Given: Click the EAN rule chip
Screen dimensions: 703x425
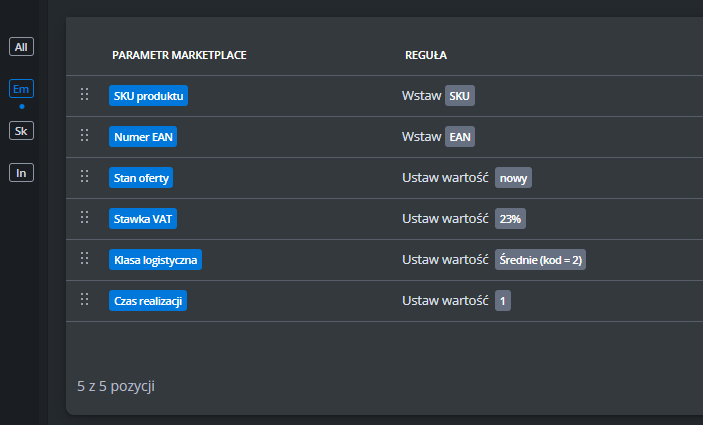Looking at the screenshot, I should coord(460,137).
